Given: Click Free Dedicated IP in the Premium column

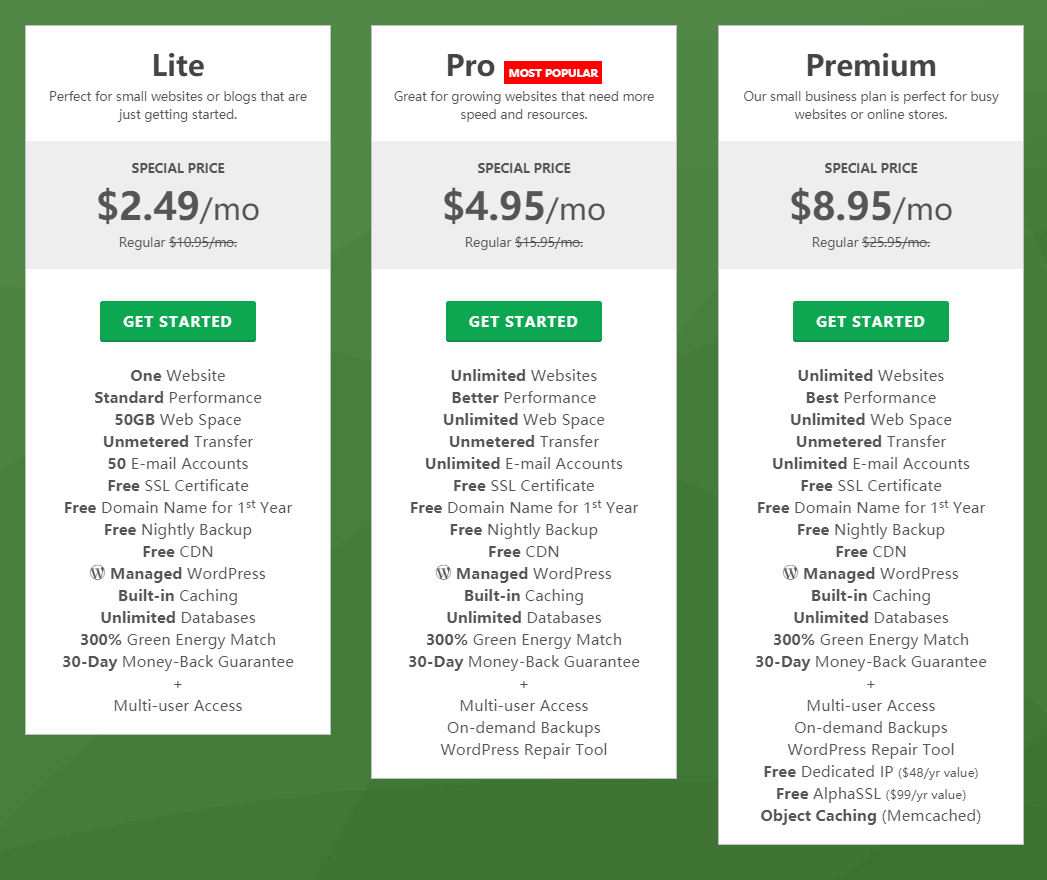Looking at the screenshot, I should point(870,771).
